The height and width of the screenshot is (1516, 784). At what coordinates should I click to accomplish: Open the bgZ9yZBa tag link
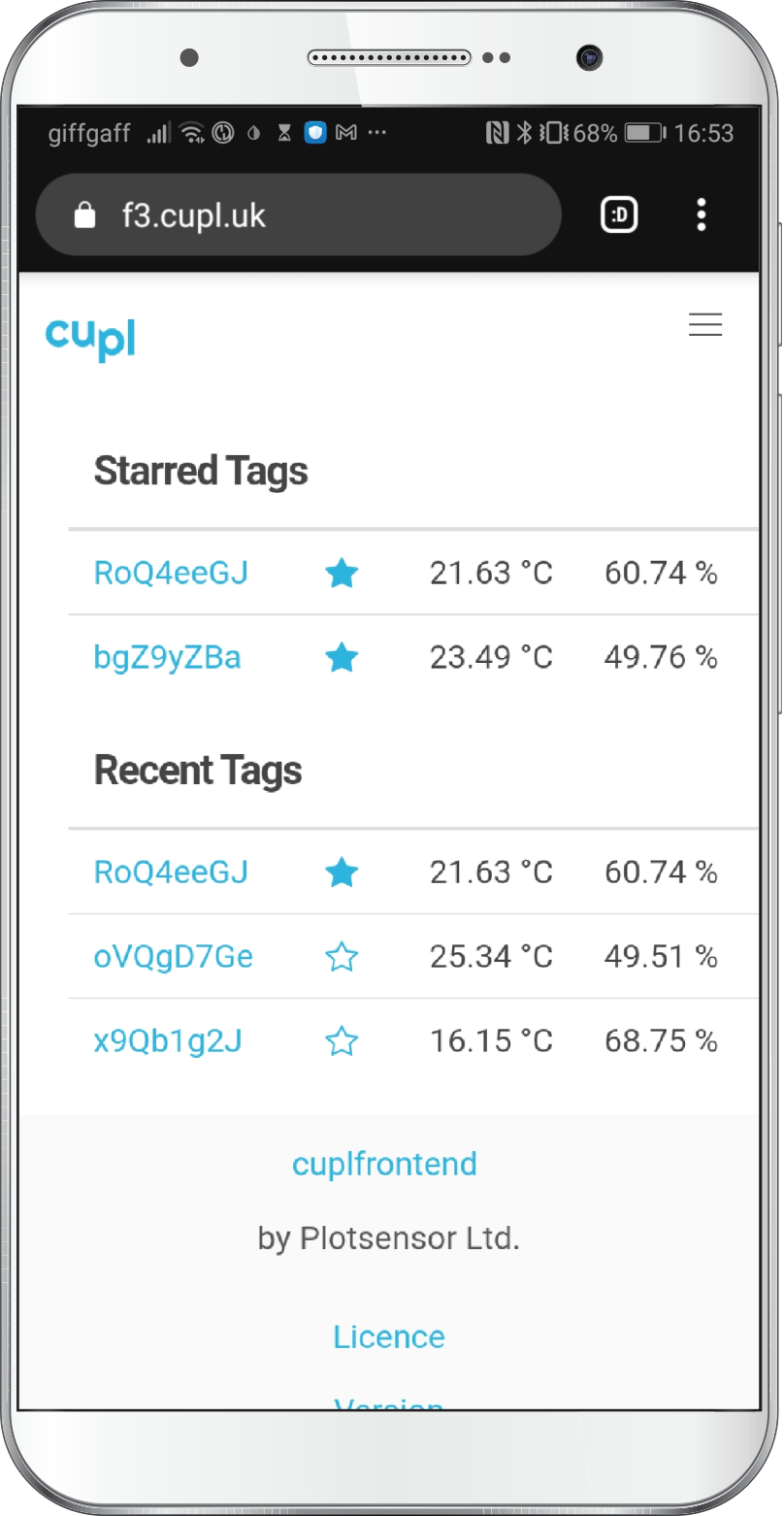(x=167, y=658)
